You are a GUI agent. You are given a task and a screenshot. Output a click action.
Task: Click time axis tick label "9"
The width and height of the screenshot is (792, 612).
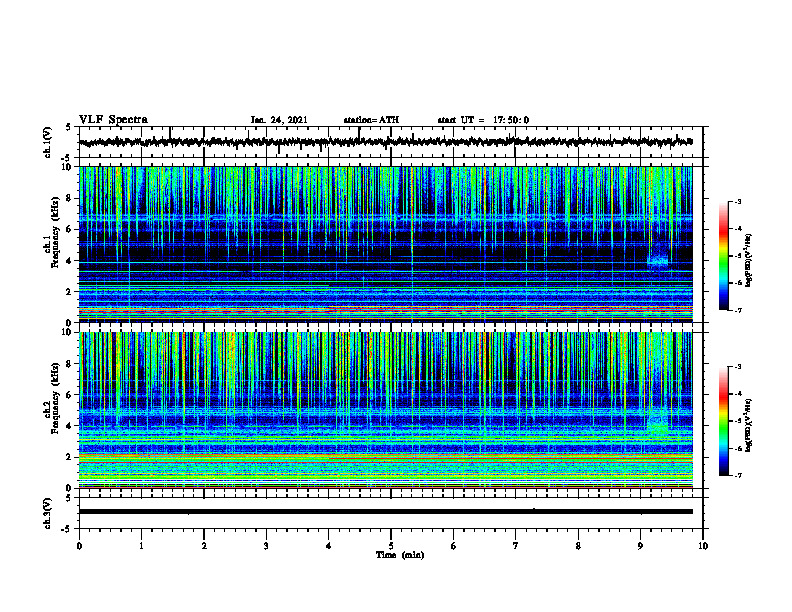click(x=640, y=546)
